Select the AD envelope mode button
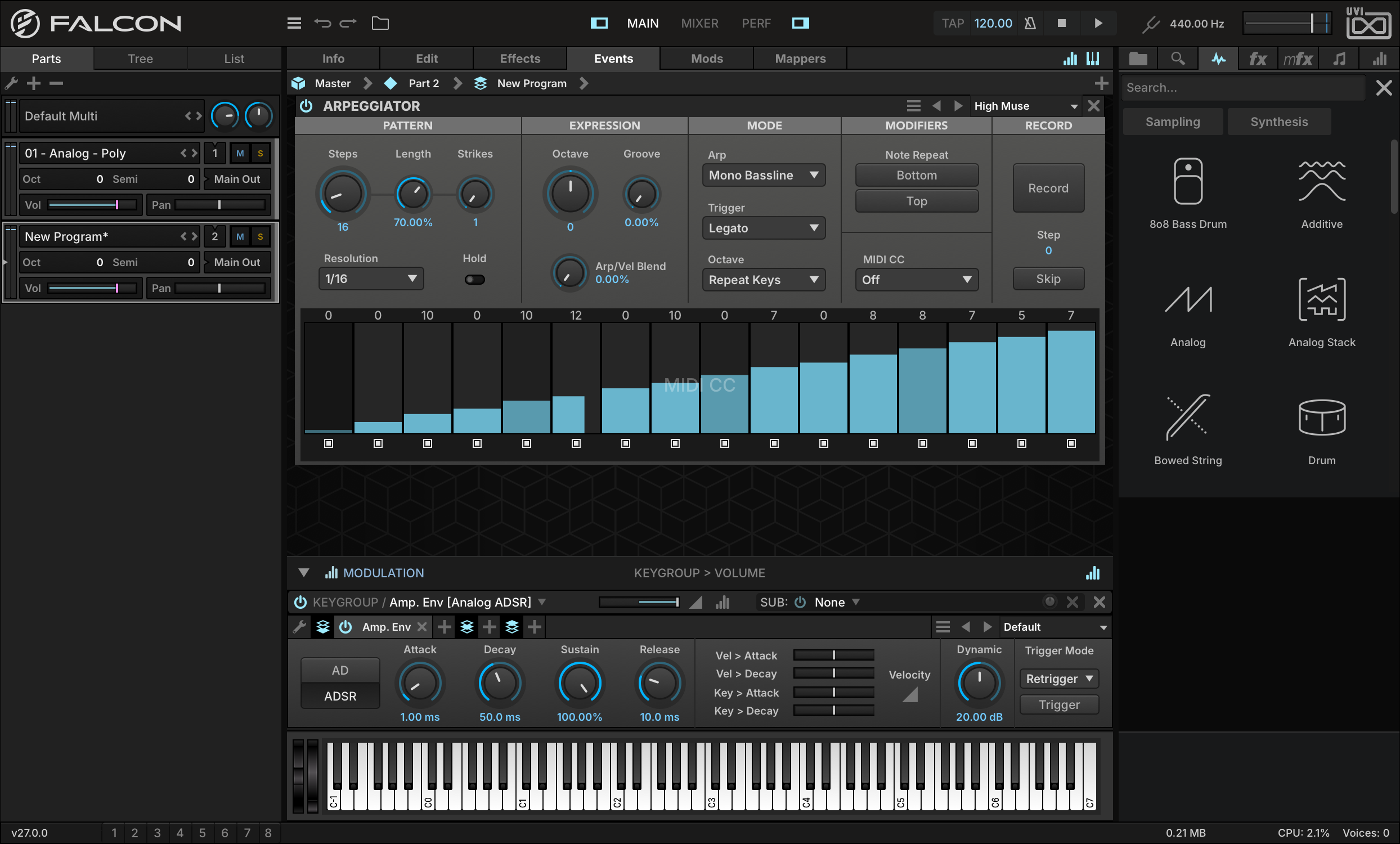The image size is (1400, 844). pos(340,670)
